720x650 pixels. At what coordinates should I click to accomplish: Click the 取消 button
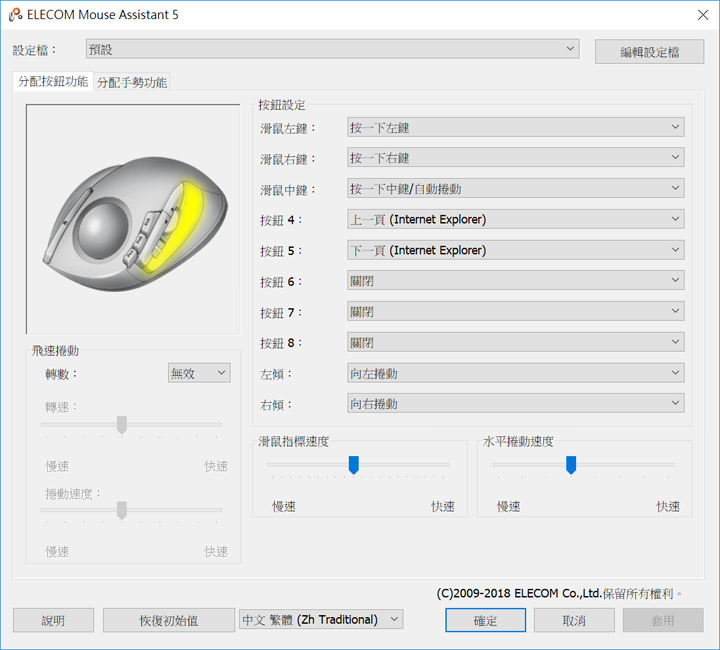tap(574, 620)
